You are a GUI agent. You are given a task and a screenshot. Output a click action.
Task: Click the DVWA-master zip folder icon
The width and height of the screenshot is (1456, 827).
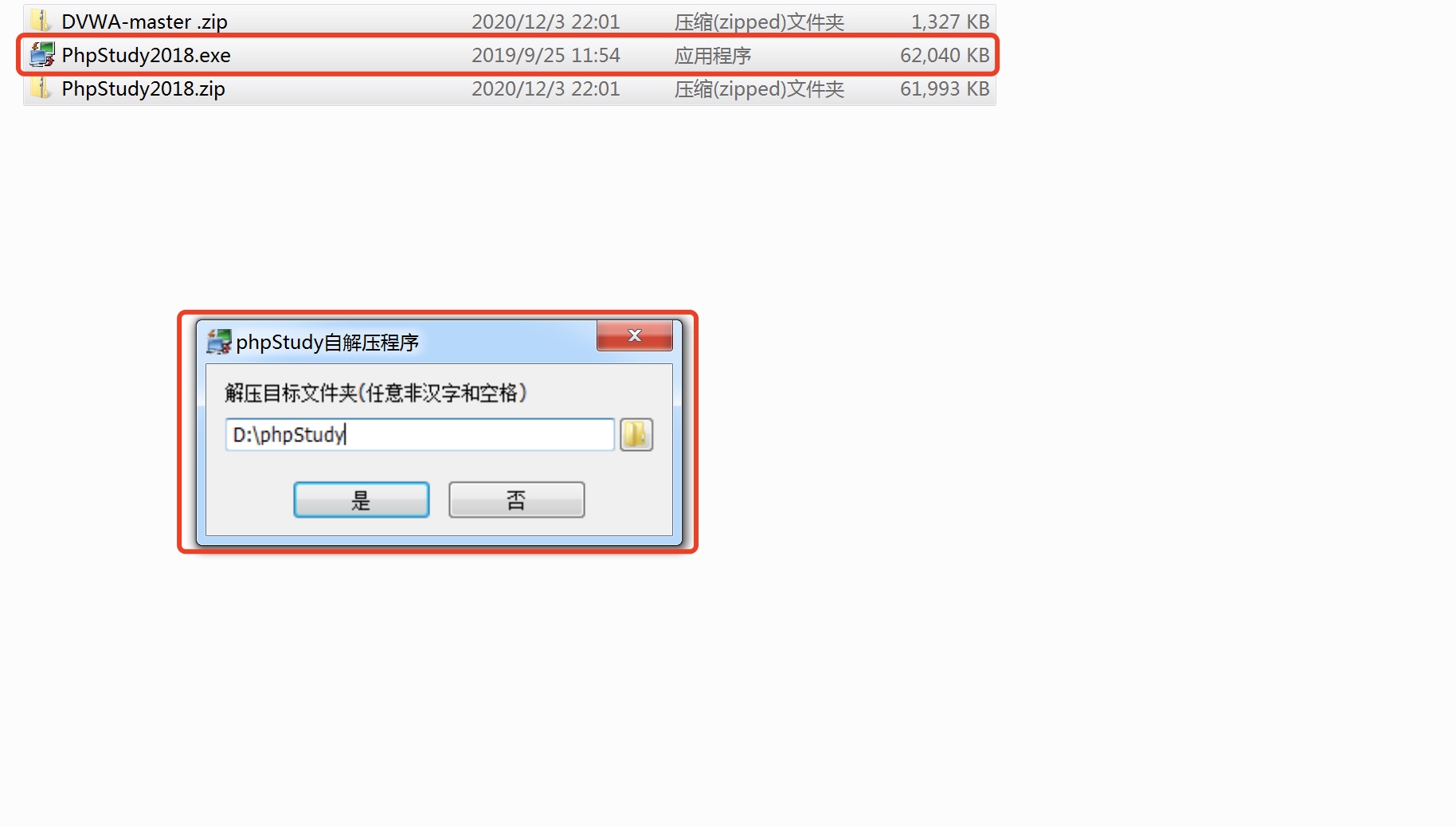click(x=41, y=21)
